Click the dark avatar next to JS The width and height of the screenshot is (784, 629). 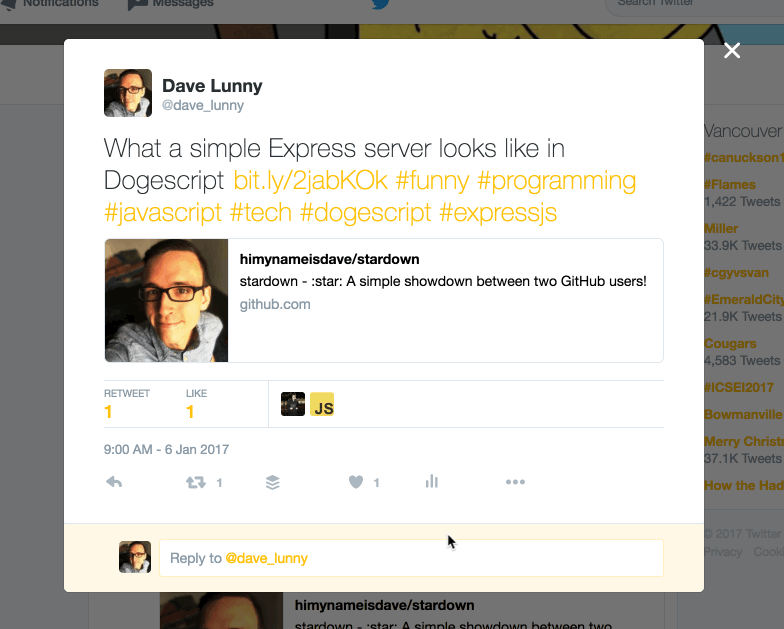click(293, 404)
